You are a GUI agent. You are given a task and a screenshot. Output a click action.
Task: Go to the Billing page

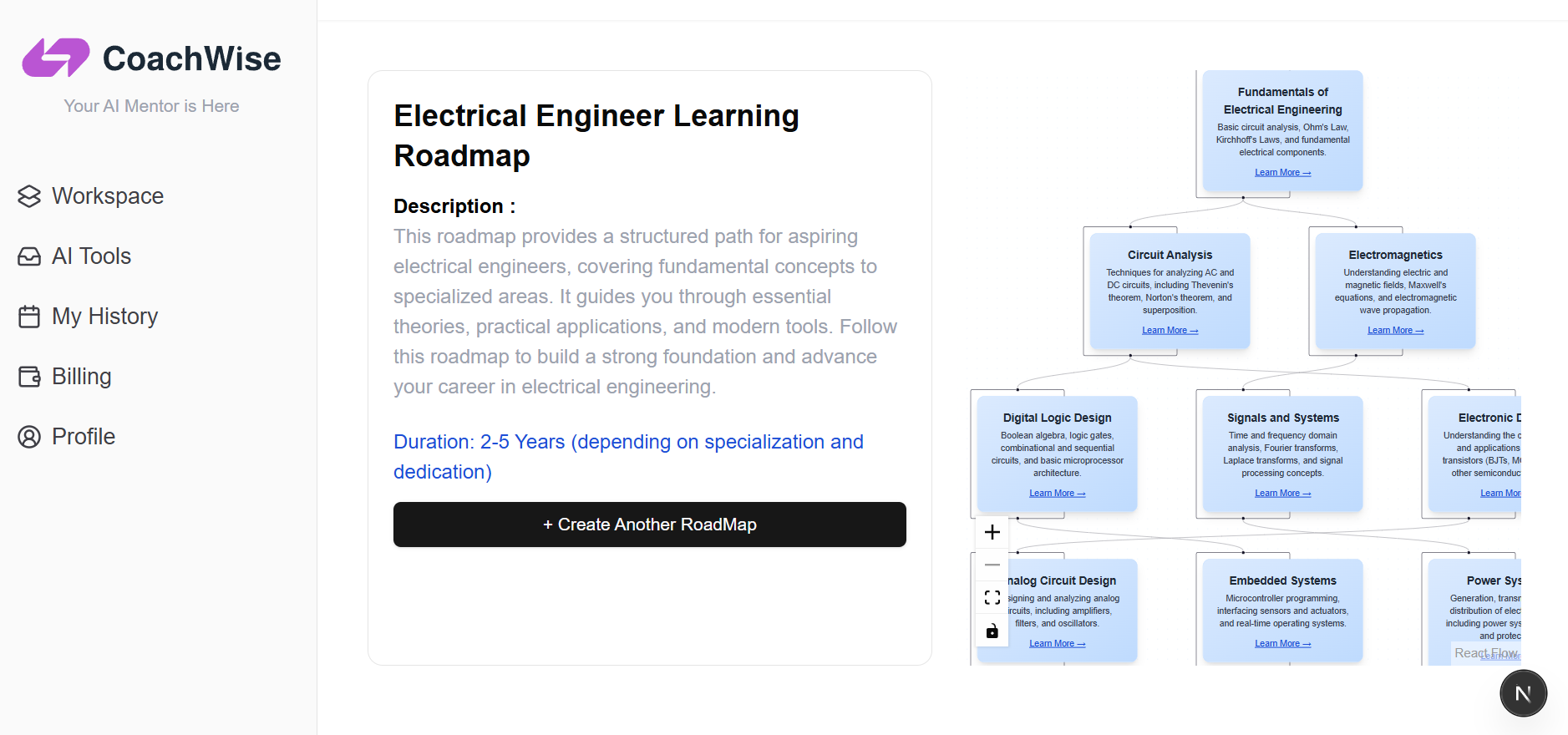coord(81,377)
